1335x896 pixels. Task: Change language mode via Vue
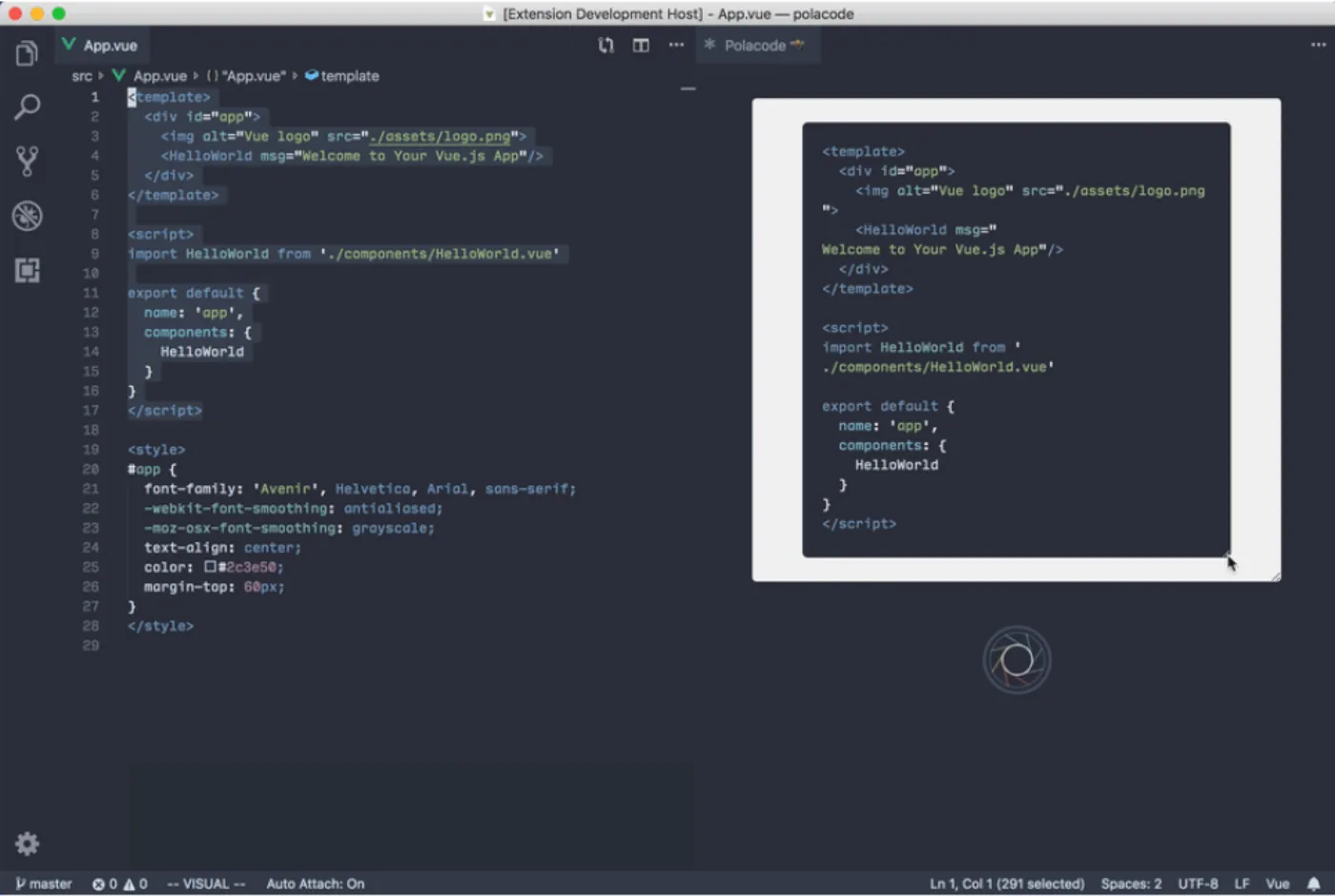click(x=1277, y=884)
